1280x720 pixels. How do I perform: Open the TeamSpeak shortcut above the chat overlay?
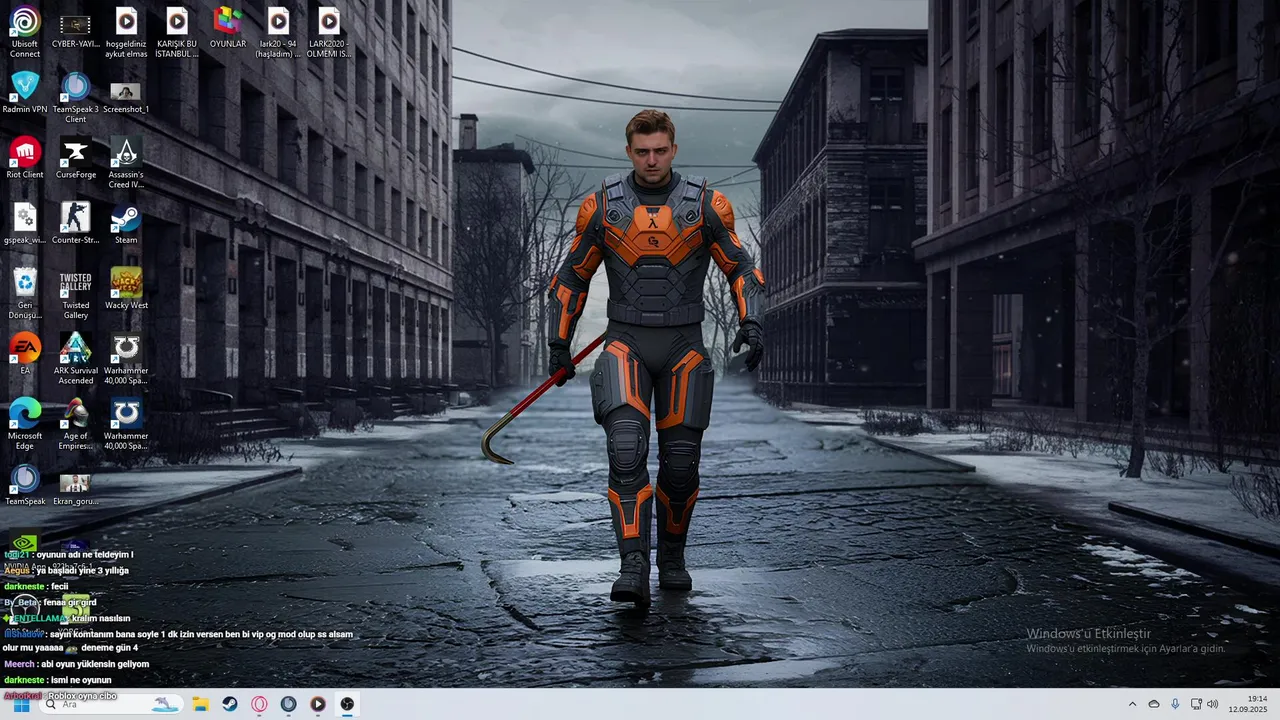click(x=25, y=484)
